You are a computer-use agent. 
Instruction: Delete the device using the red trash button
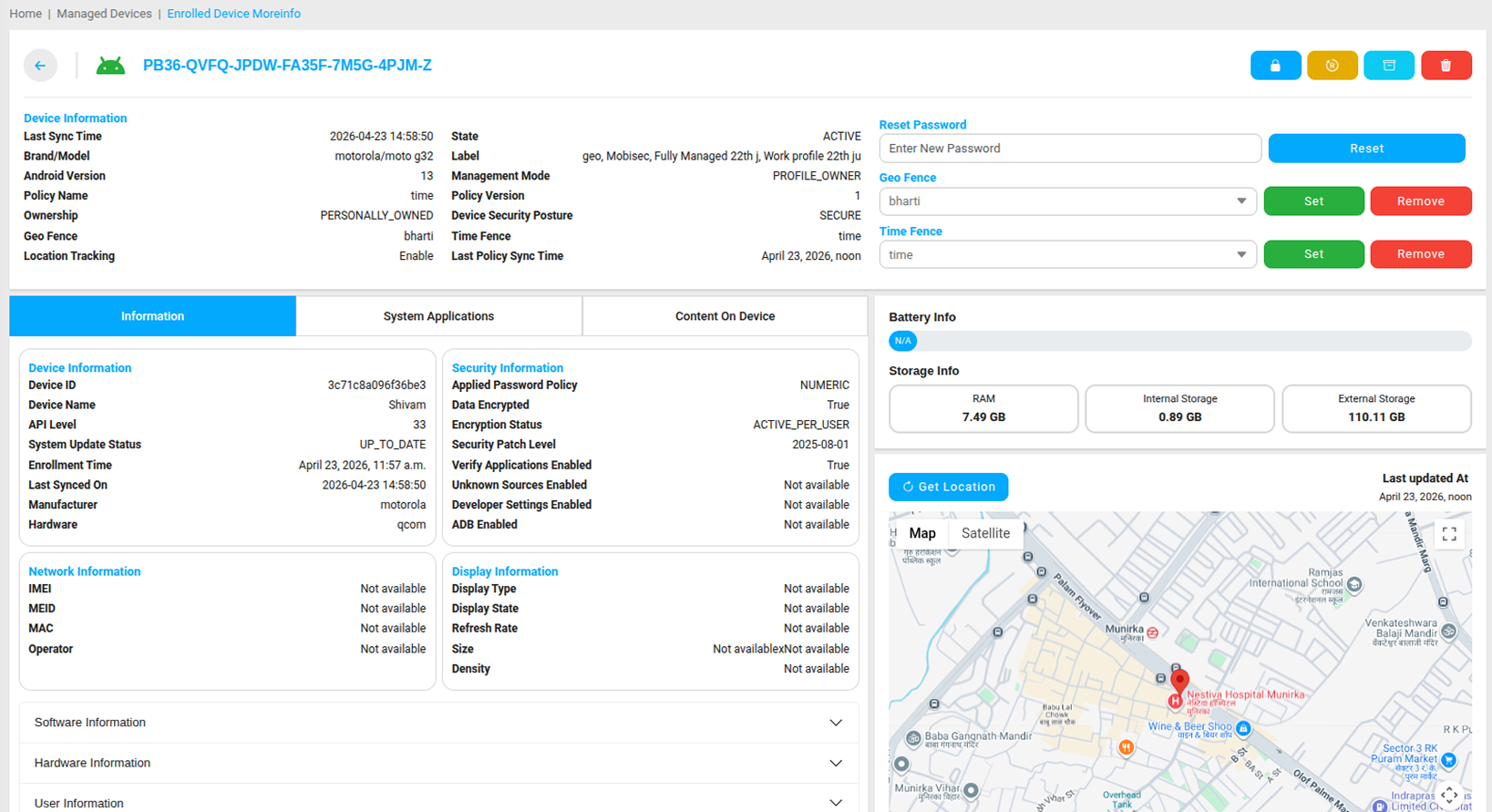1446,66
